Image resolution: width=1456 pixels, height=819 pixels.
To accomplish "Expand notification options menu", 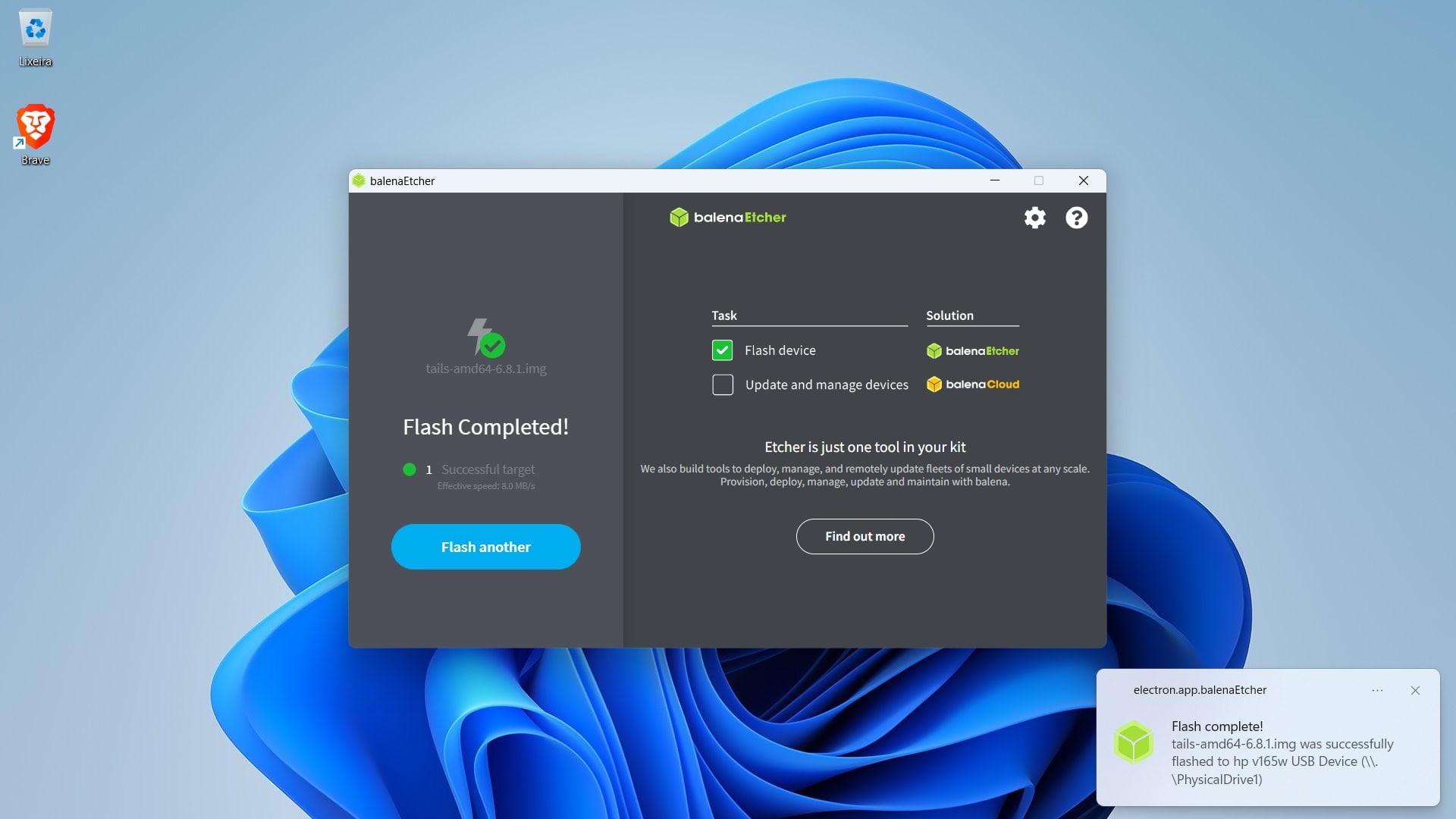I will [1377, 690].
